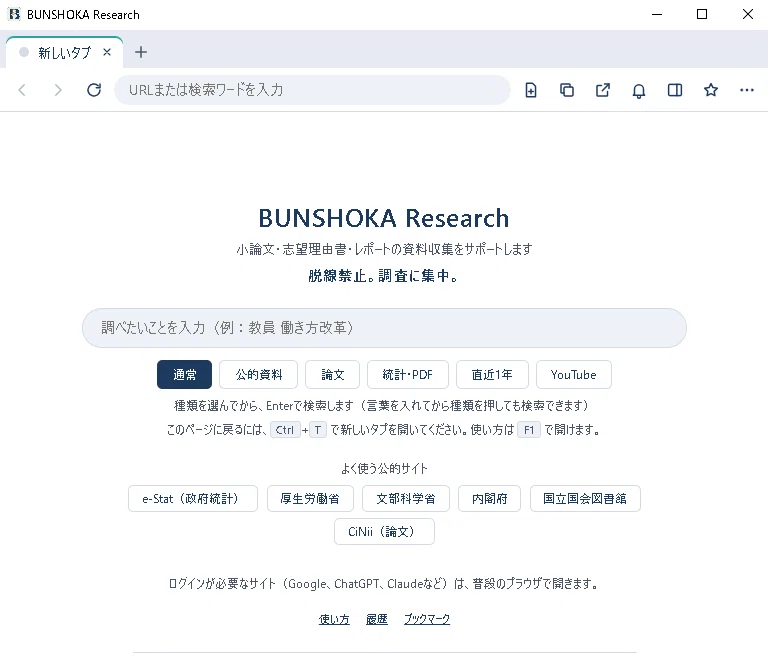Image resolution: width=768 pixels, height=660 pixels.
Task: Click the よく使う公的サイト label
Action: click(384, 469)
